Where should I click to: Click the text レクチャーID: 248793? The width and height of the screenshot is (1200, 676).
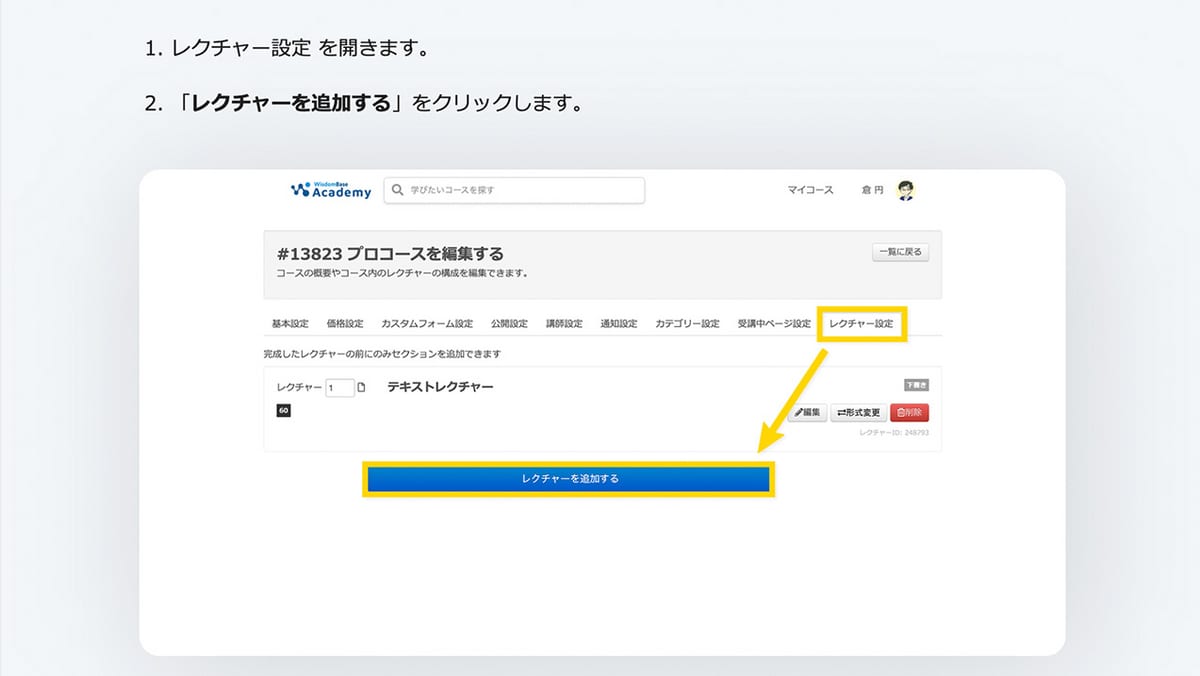[894, 433]
